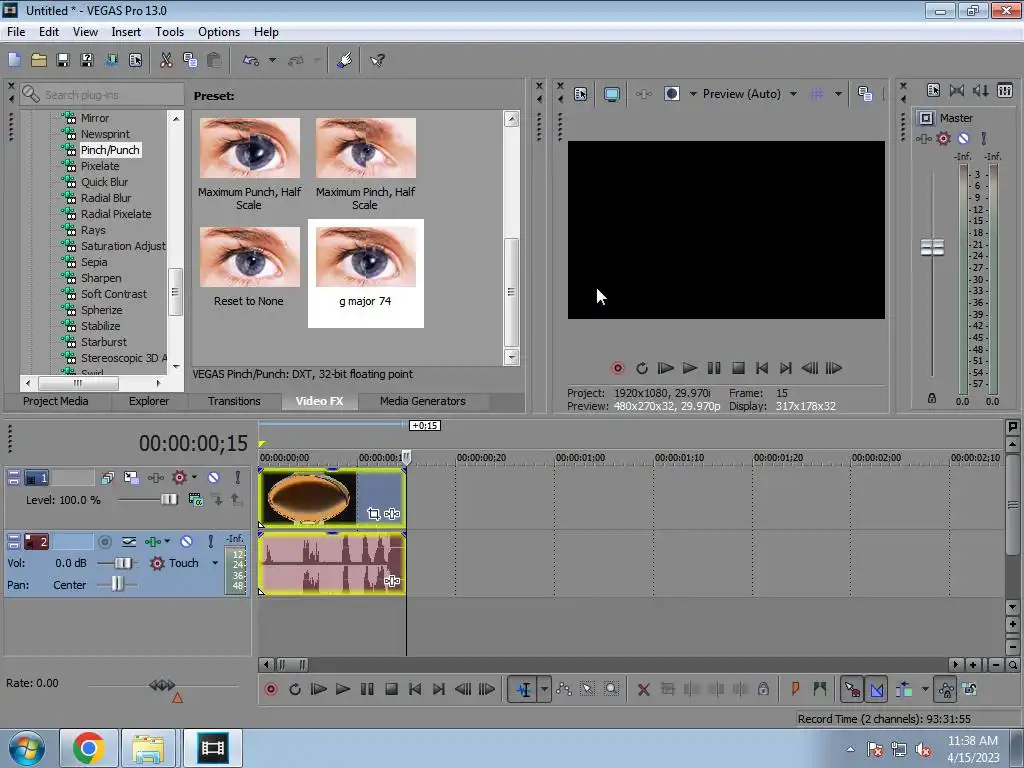Open the Master Bus FX gear icon
1024x768 pixels.
tap(943, 138)
